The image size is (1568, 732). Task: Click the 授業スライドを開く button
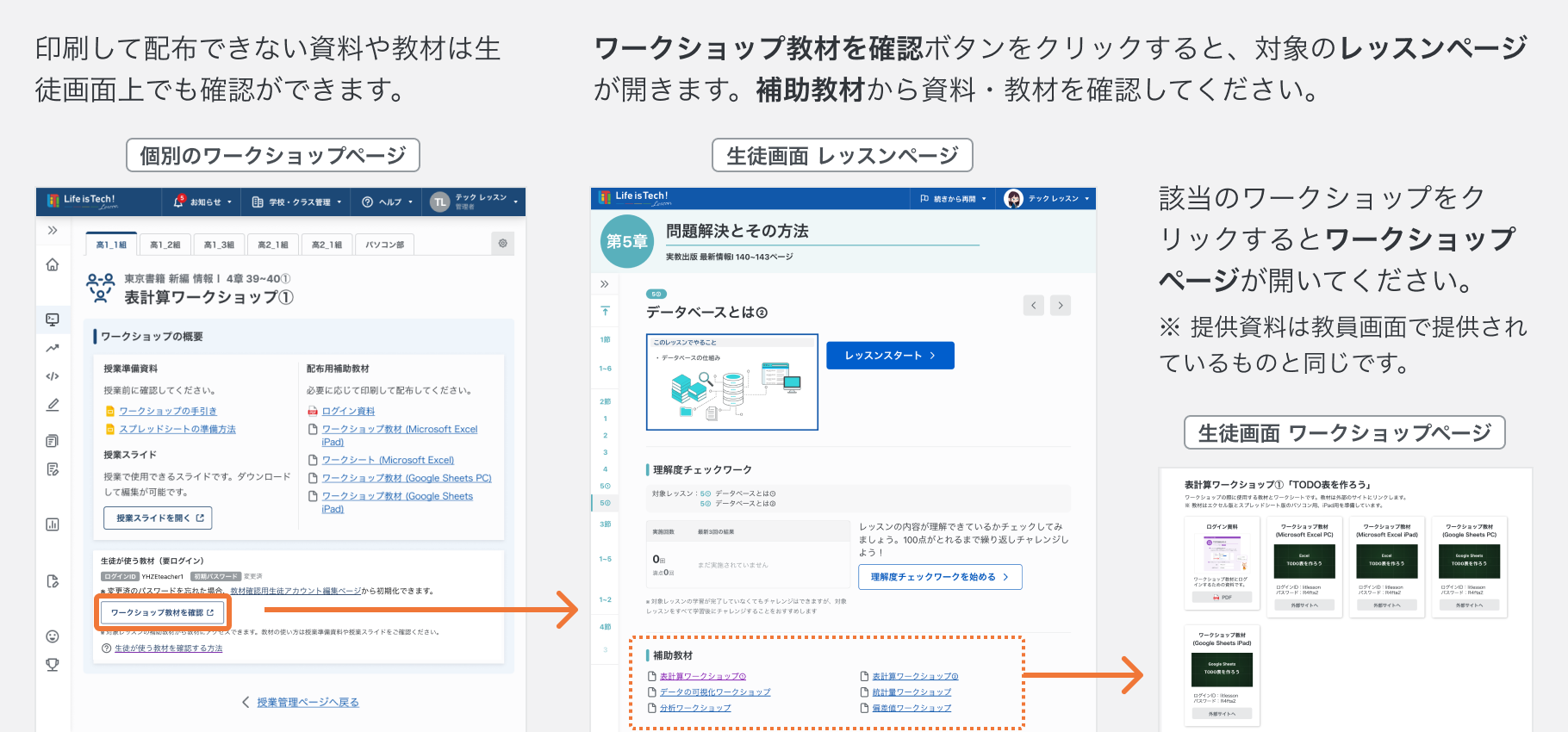(159, 518)
